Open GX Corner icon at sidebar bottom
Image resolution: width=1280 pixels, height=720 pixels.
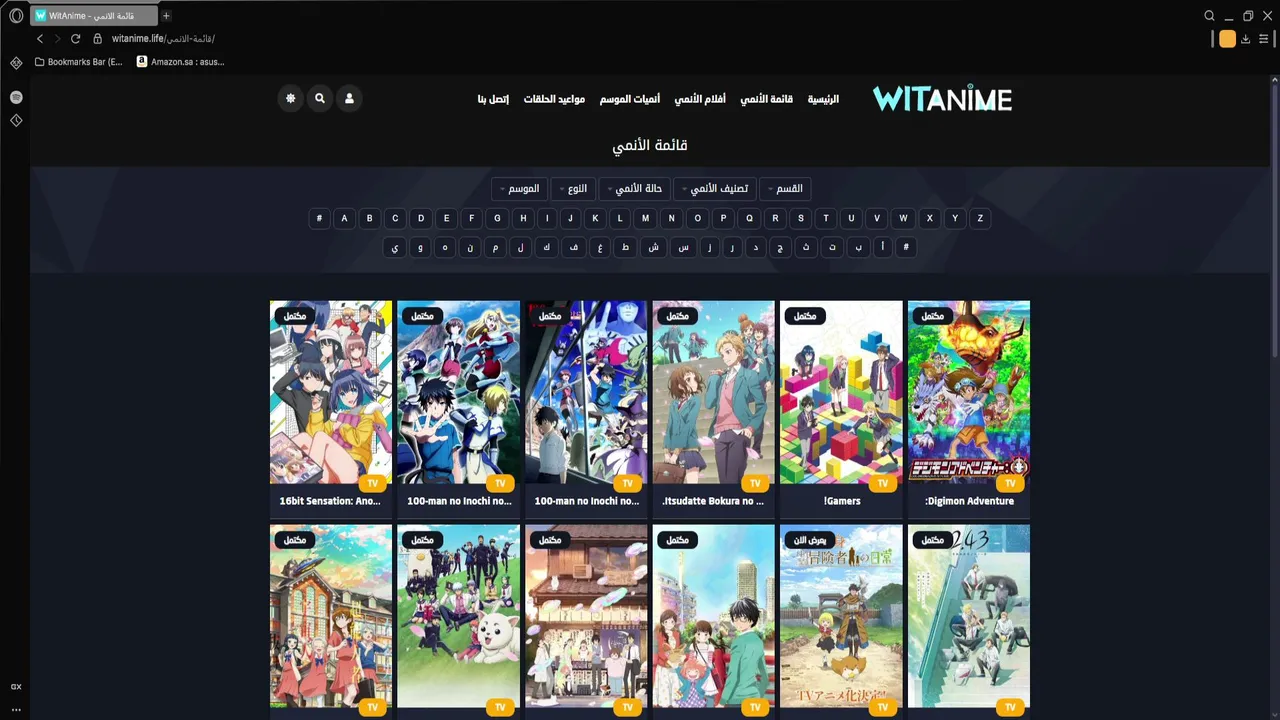(x=16, y=687)
